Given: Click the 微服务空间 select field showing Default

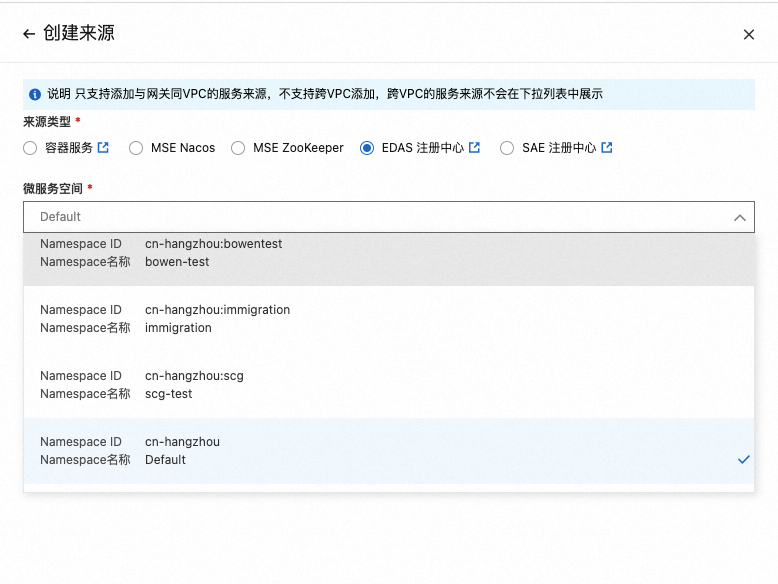Looking at the screenshot, I should (x=389, y=217).
